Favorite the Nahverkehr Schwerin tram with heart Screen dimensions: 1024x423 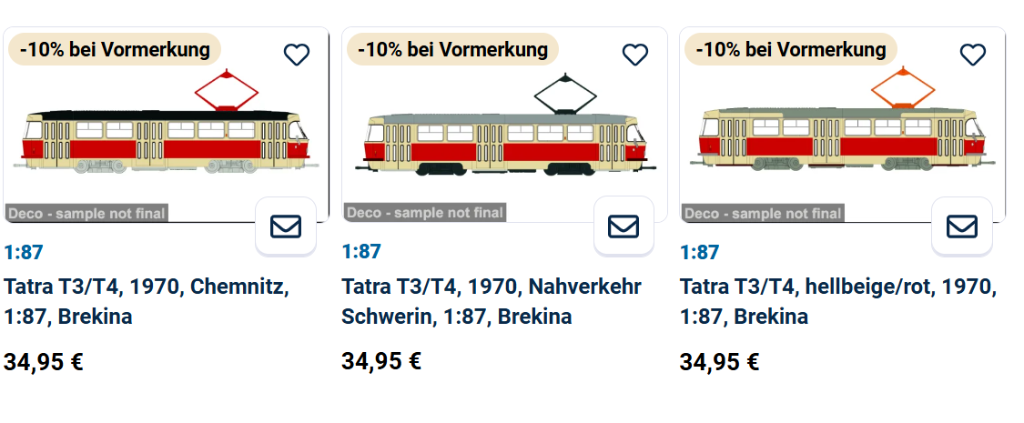pyautogui.click(x=635, y=55)
